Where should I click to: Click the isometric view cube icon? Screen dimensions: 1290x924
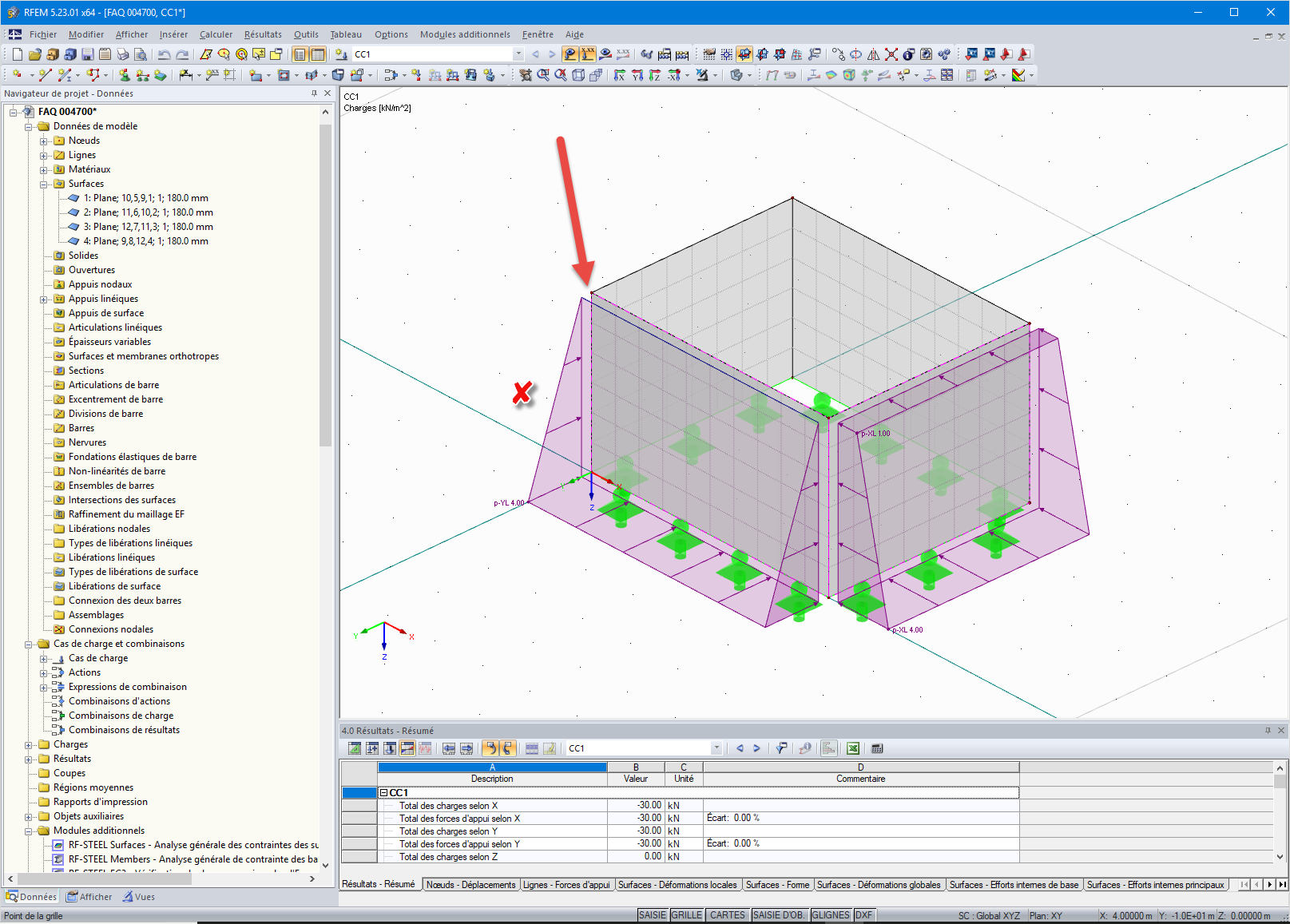click(578, 75)
